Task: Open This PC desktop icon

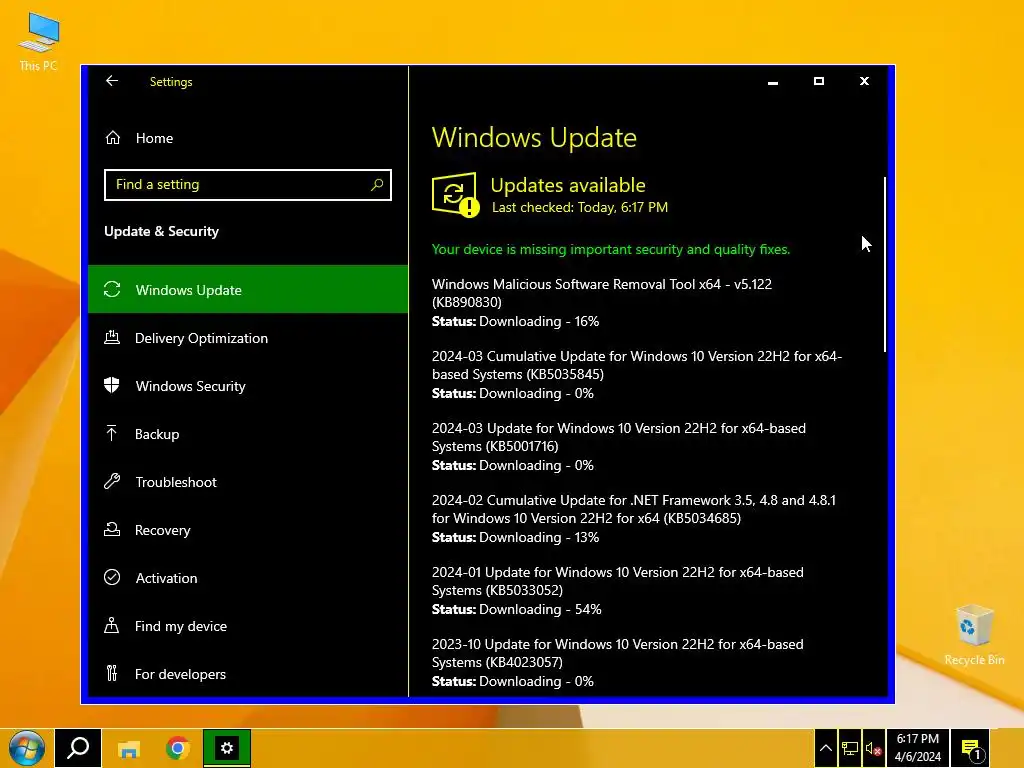Action: pyautogui.click(x=39, y=42)
